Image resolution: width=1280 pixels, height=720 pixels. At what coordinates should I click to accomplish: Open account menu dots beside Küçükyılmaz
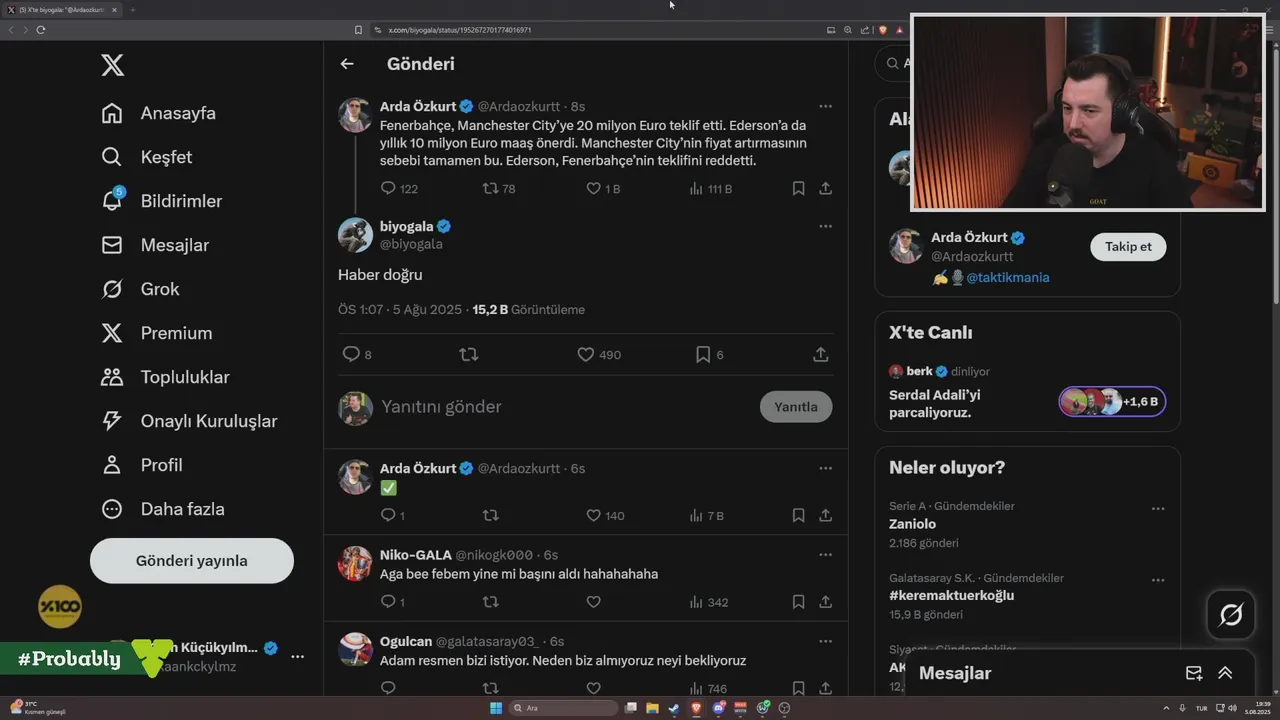297,657
